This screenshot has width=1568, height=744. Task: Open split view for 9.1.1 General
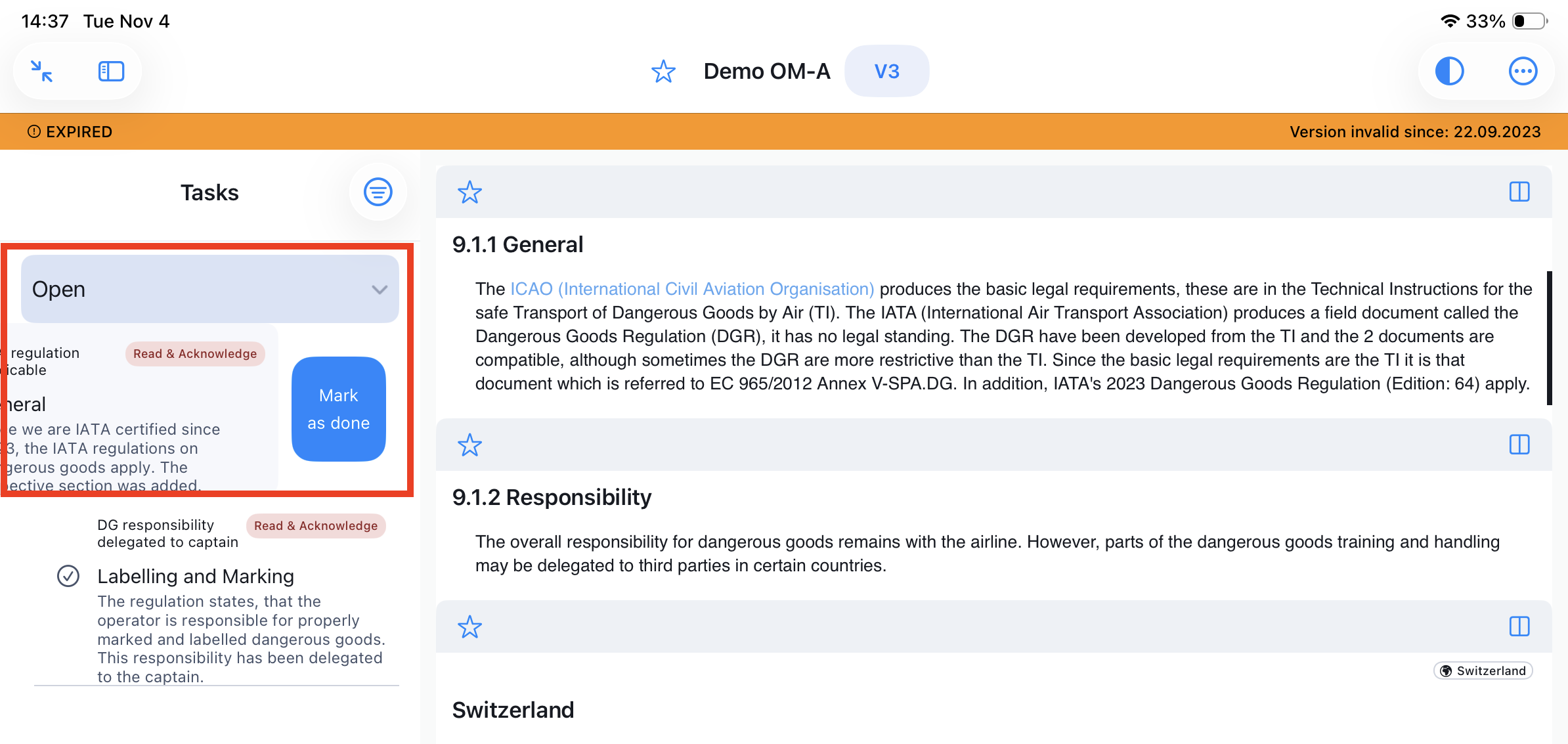point(1519,192)
